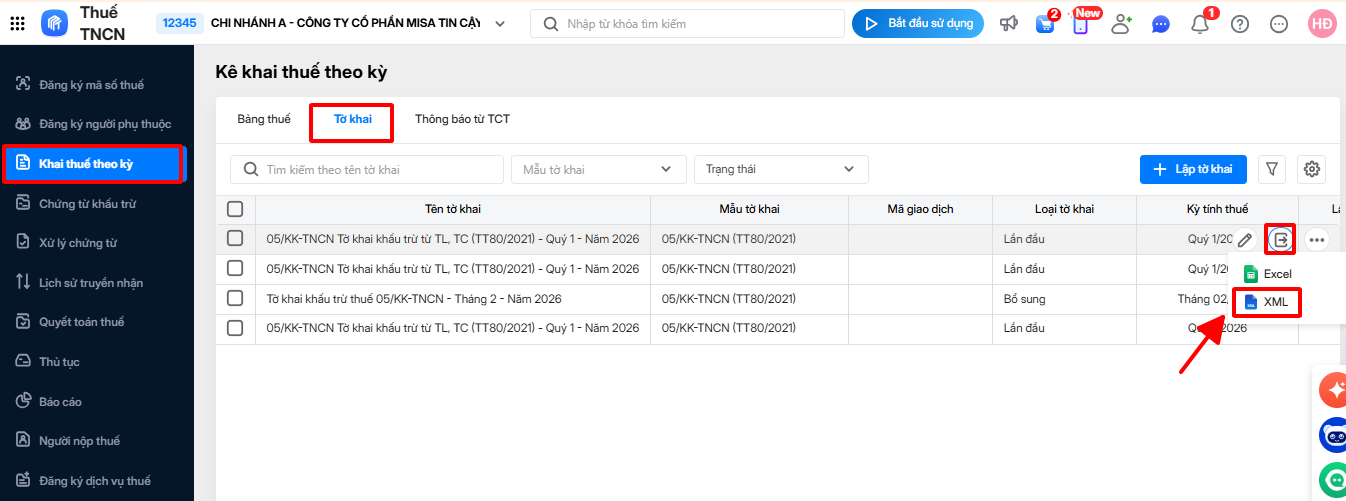Open the app grid launcher icon
The width and height of the screenshot is (1346, 501).
[x=17, y=24]
